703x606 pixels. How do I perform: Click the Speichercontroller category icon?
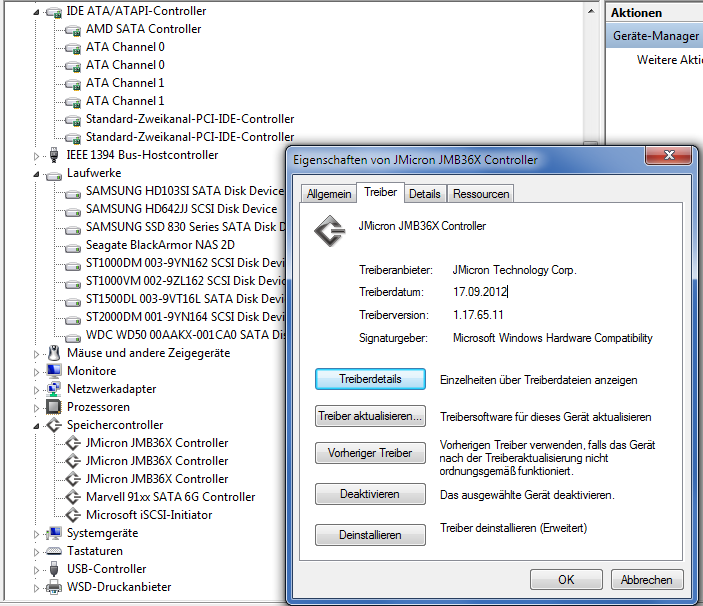tap(54, 425)
